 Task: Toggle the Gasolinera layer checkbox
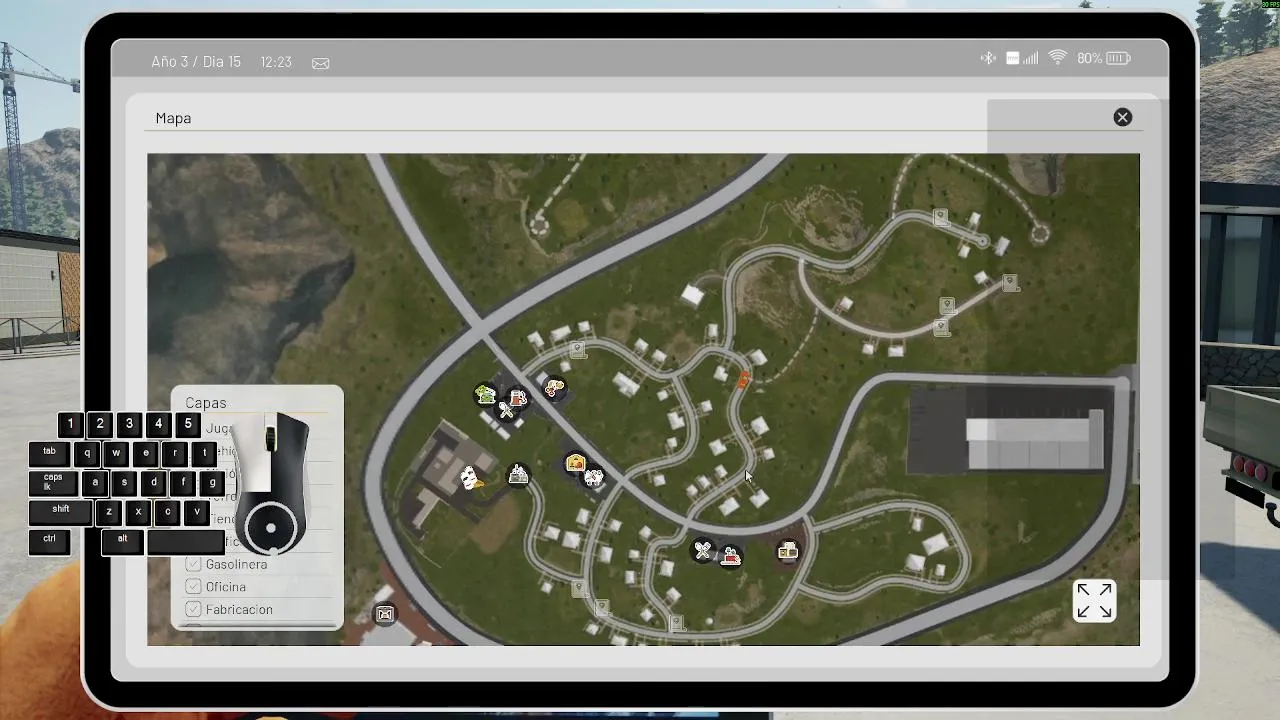pos(193,564)
